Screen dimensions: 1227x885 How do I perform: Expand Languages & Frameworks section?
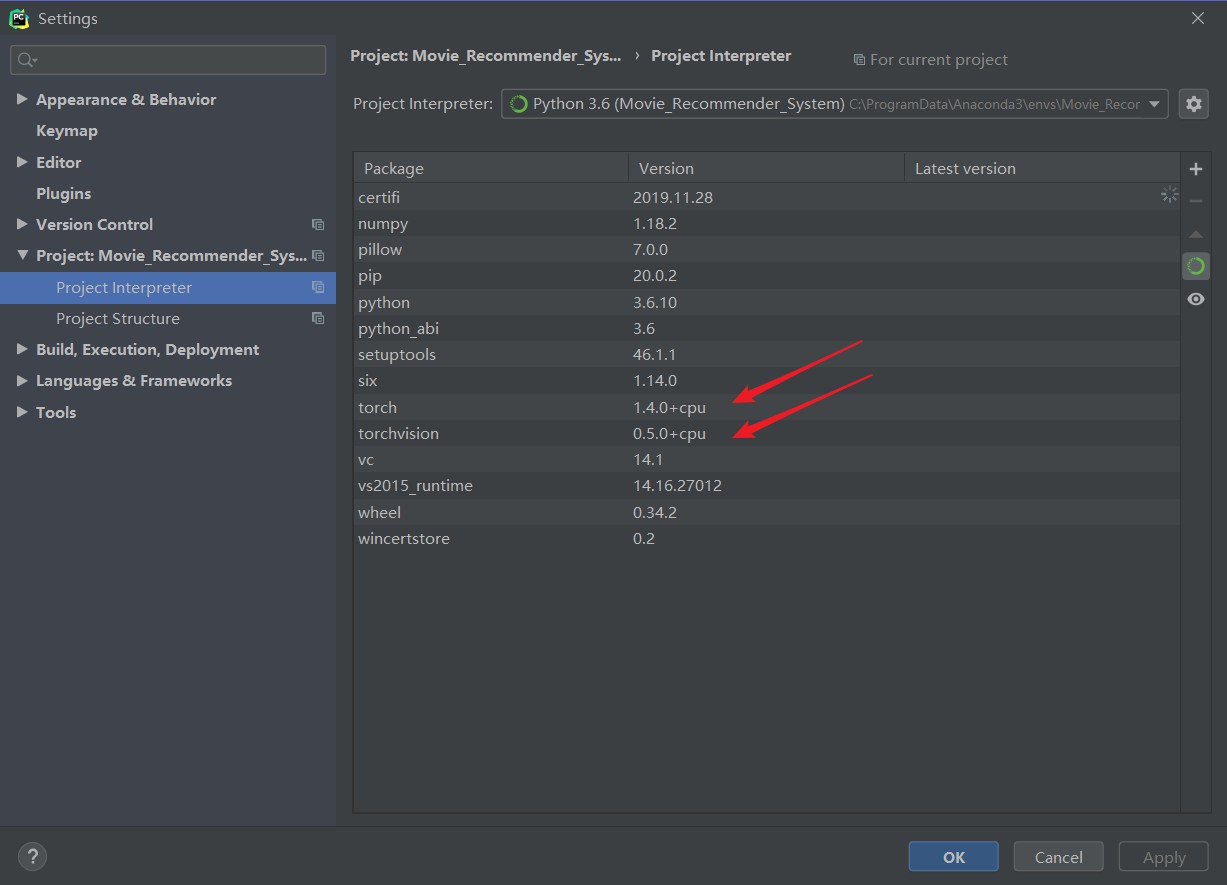[22, 380]
